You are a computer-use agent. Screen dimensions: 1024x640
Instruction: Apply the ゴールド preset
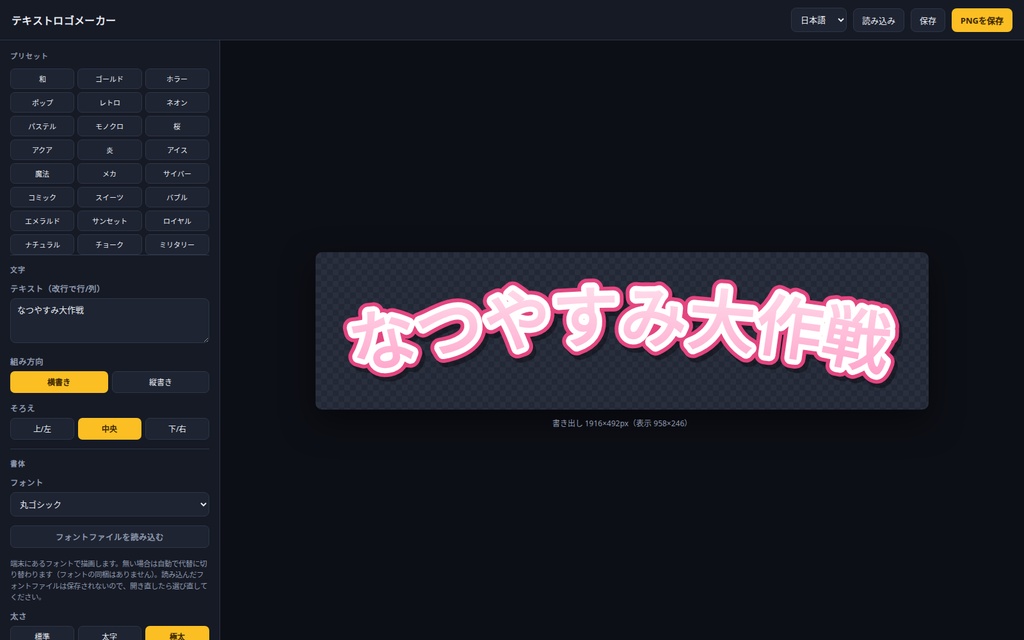click(110, 79)
